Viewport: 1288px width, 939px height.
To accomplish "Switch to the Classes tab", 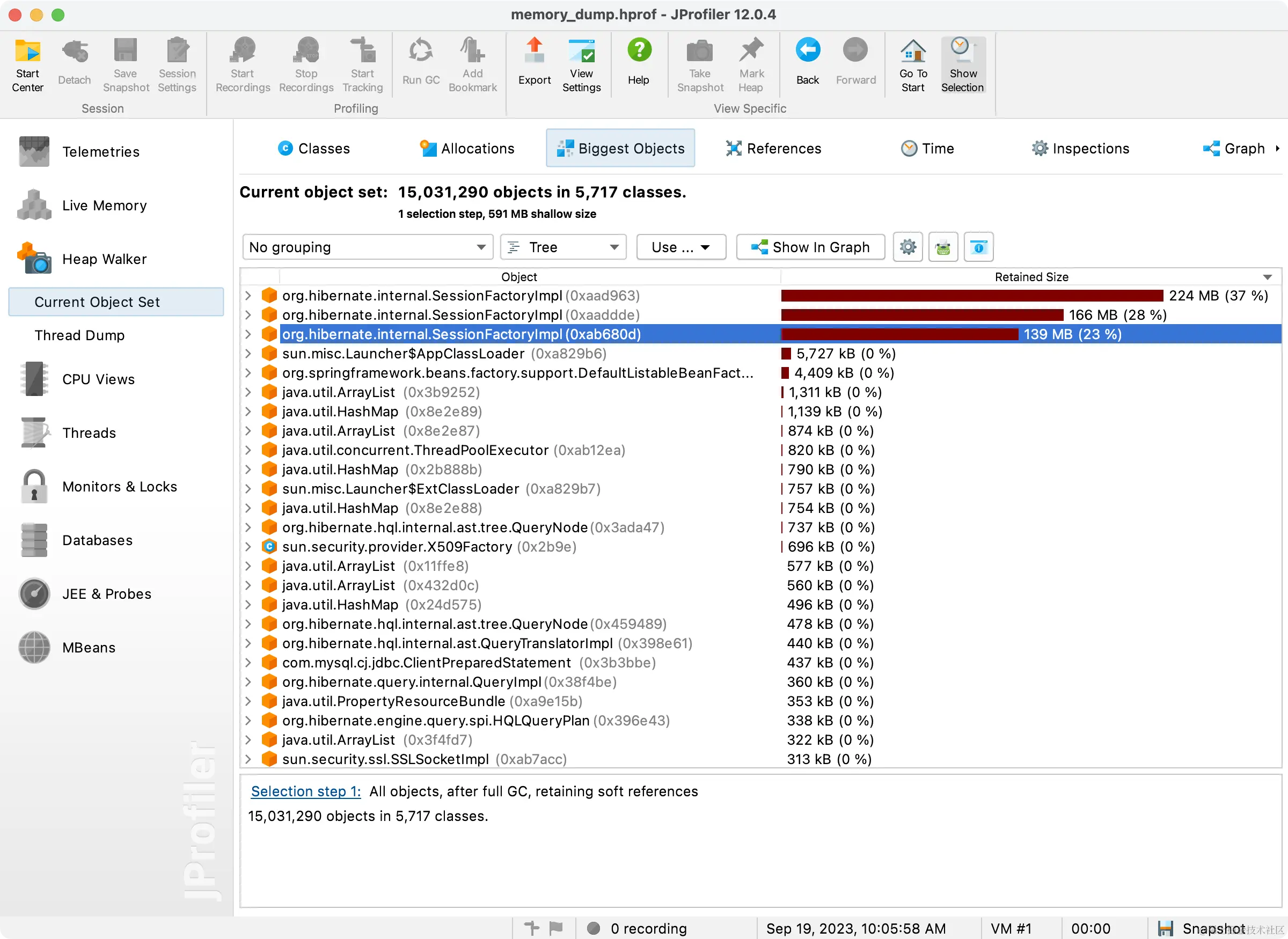I will 314,148.
